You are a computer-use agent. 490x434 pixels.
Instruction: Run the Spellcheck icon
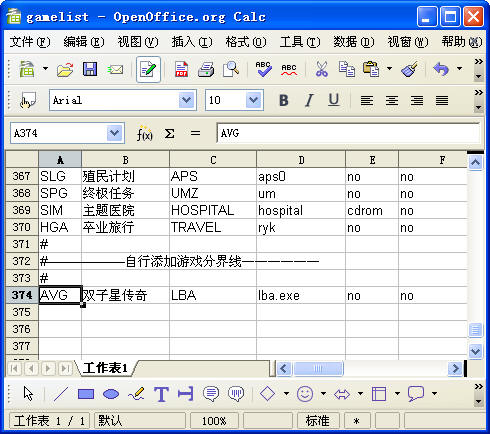pyautogui.click(x=263, y=69)
